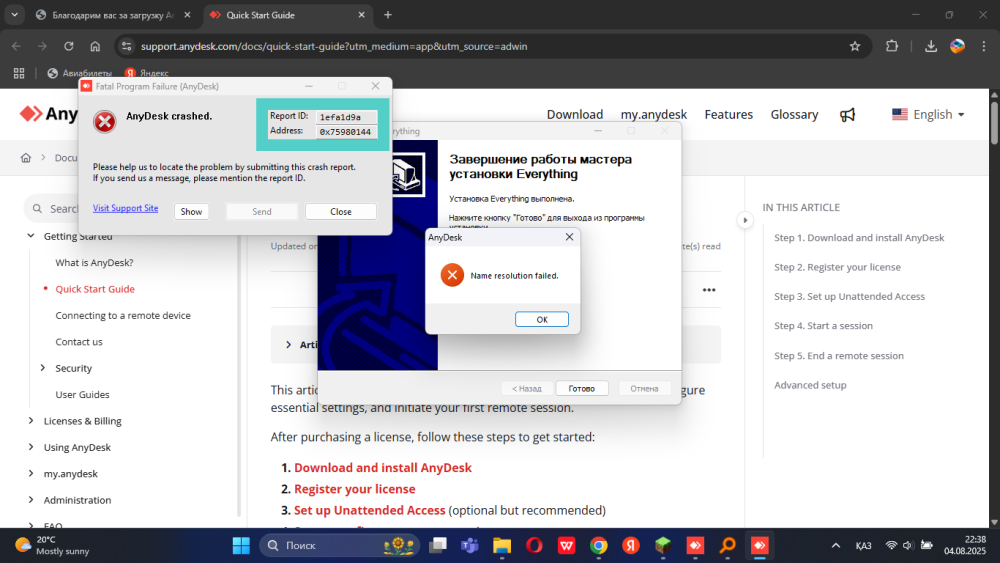The width and height of the screenshot is (1000, 563).
Task: Expand the my.anydesk sidebar section
Action: coord(31,474)
